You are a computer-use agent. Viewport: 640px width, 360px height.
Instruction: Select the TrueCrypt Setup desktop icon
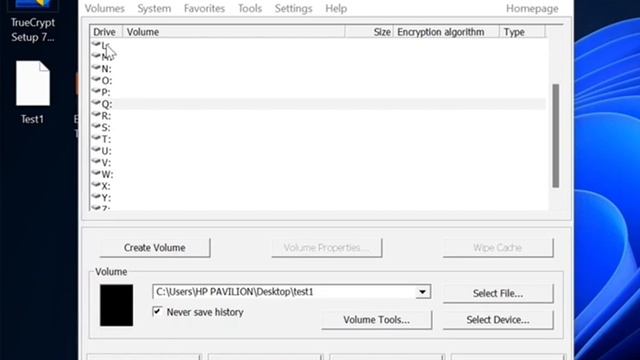(x=33, y=21)
